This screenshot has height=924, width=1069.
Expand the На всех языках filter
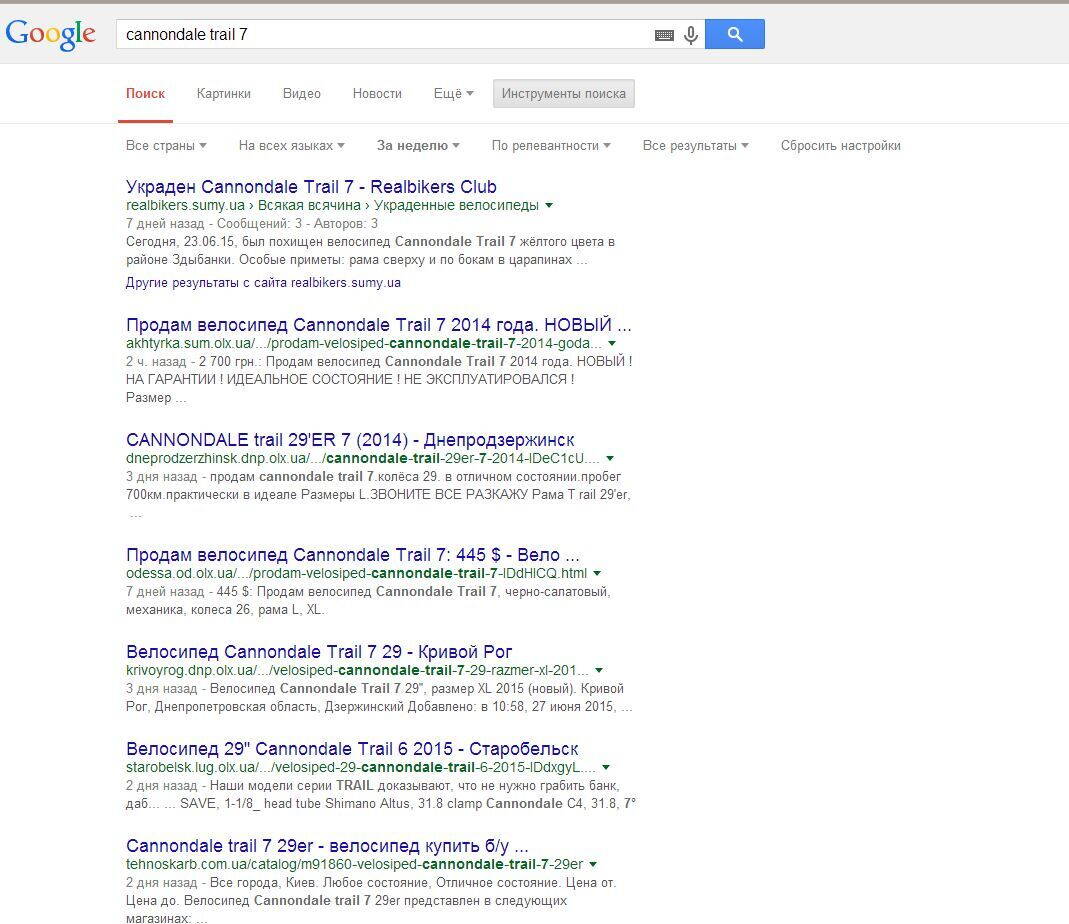(291, 145)
